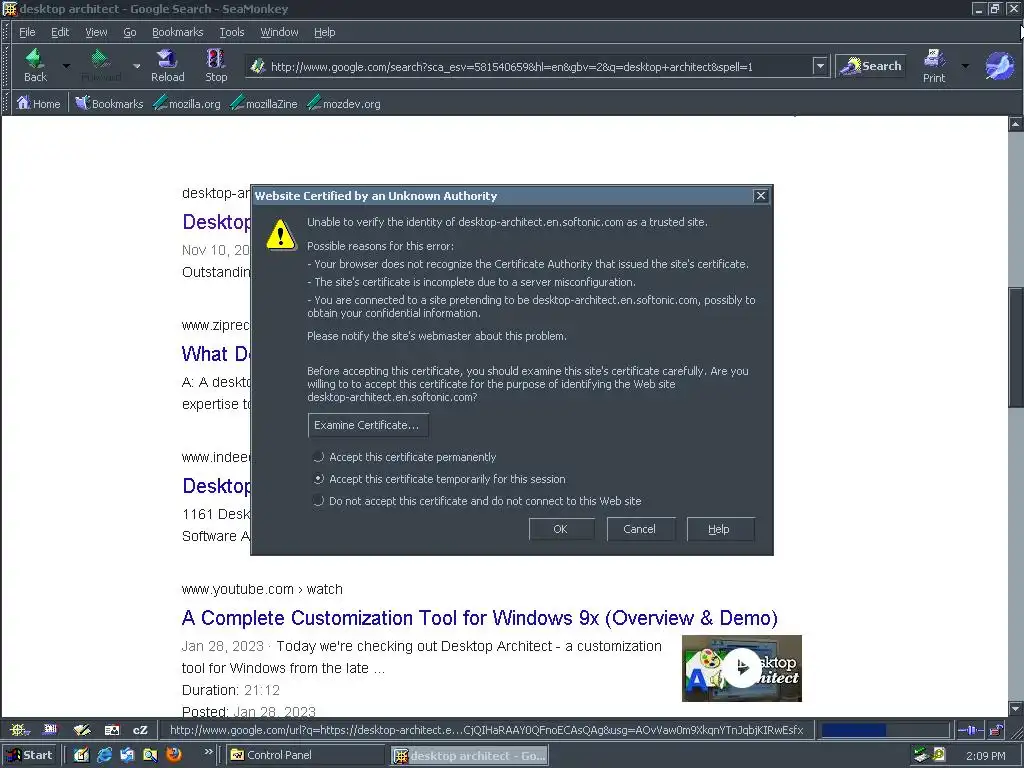Open the View menu
Image resolution: width=1024 pixels, height=768 pixels.
pos(96,32)
